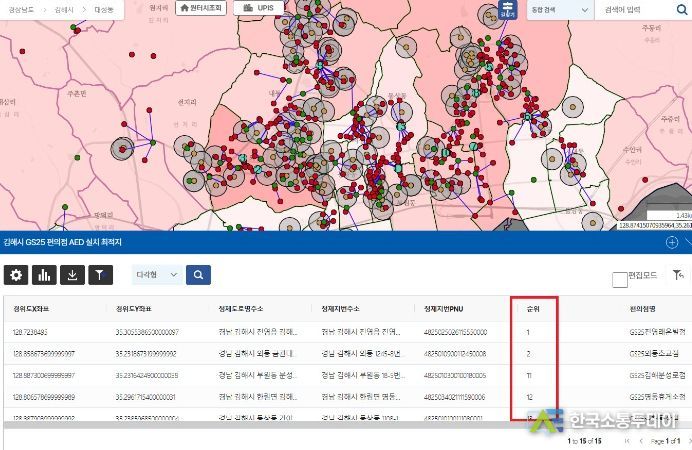Sort by 편의점명 column header
Image resolution: width=692 pixels, height=450 pixels.
coord(643,309)
